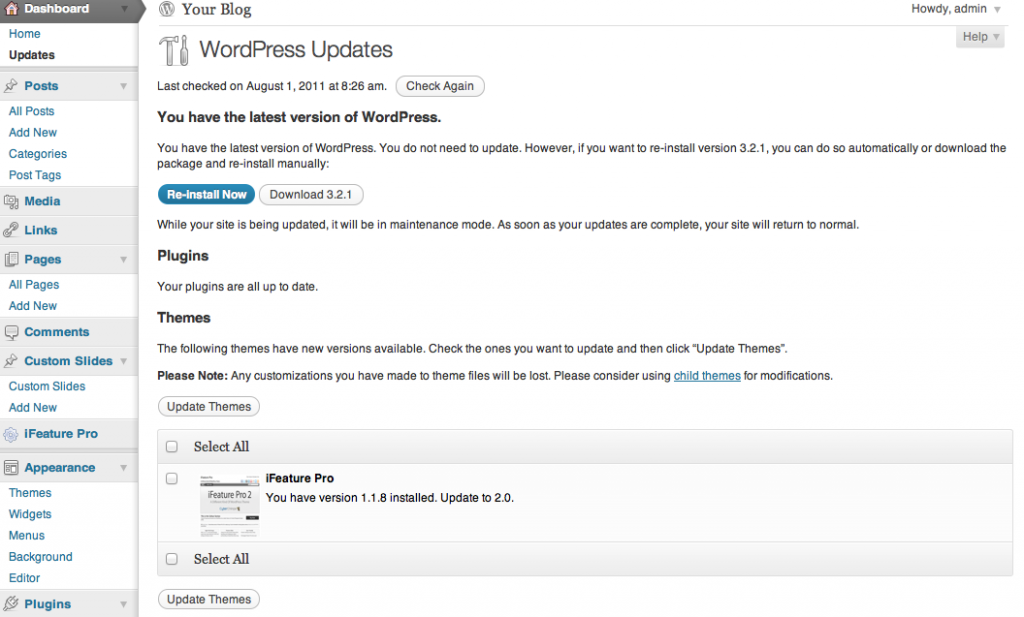Image resolution: width=1024 pixels, height=617 pixels.
Task: Collapse the Appearance menu arrow
Action: click(123, 468)
